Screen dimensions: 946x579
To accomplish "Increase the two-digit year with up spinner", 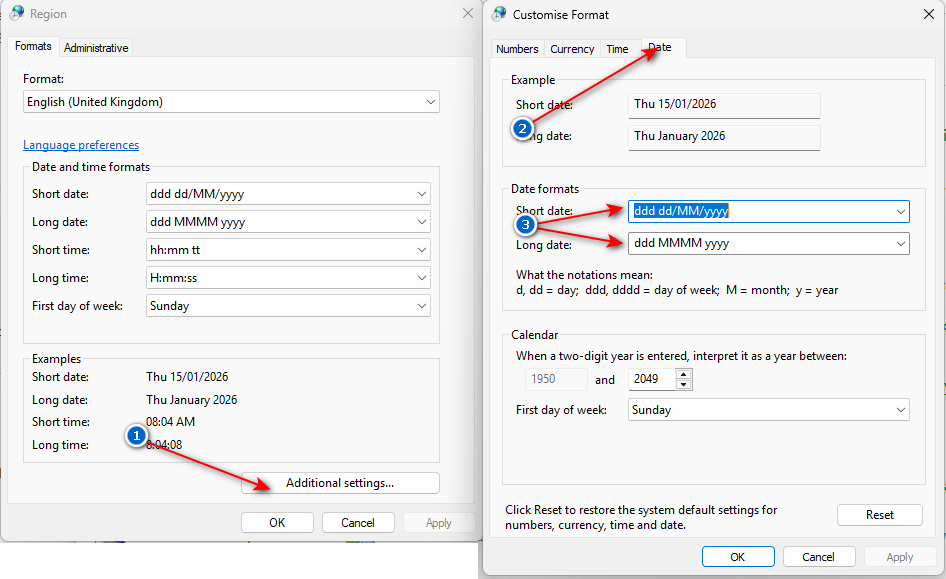I will 684,374.
